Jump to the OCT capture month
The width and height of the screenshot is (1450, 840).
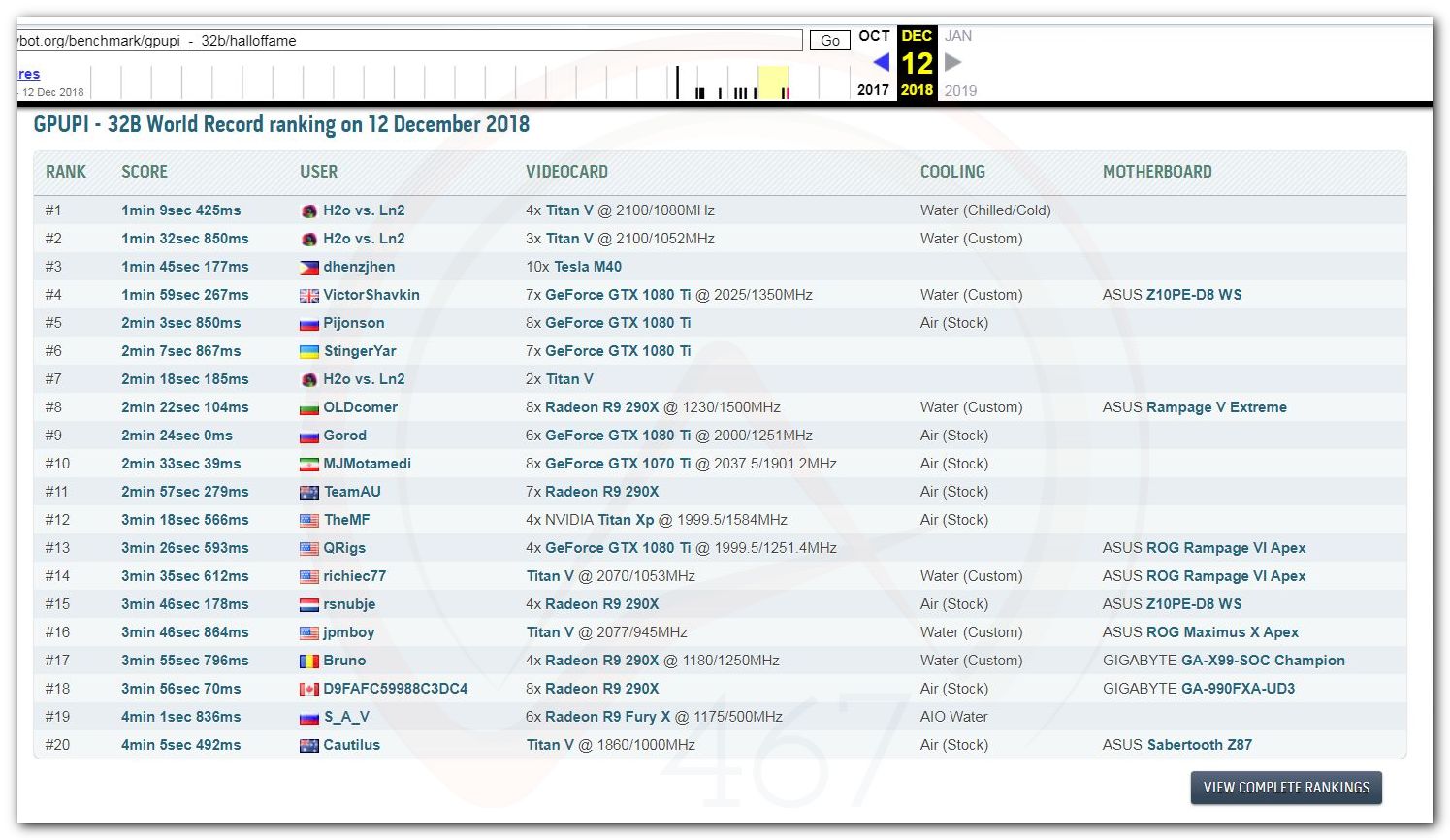coord(874,35)
